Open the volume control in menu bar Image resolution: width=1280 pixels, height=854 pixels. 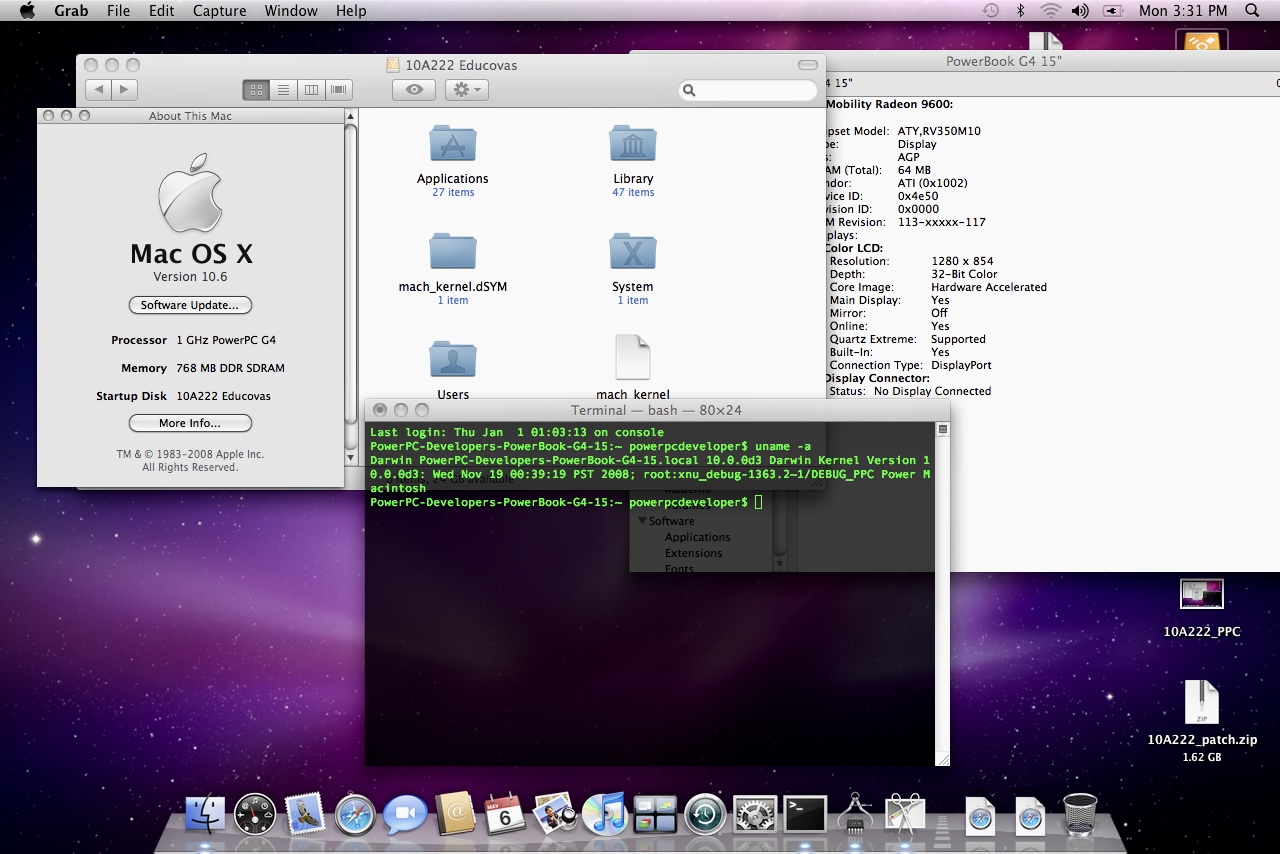tap(1080, 11)
